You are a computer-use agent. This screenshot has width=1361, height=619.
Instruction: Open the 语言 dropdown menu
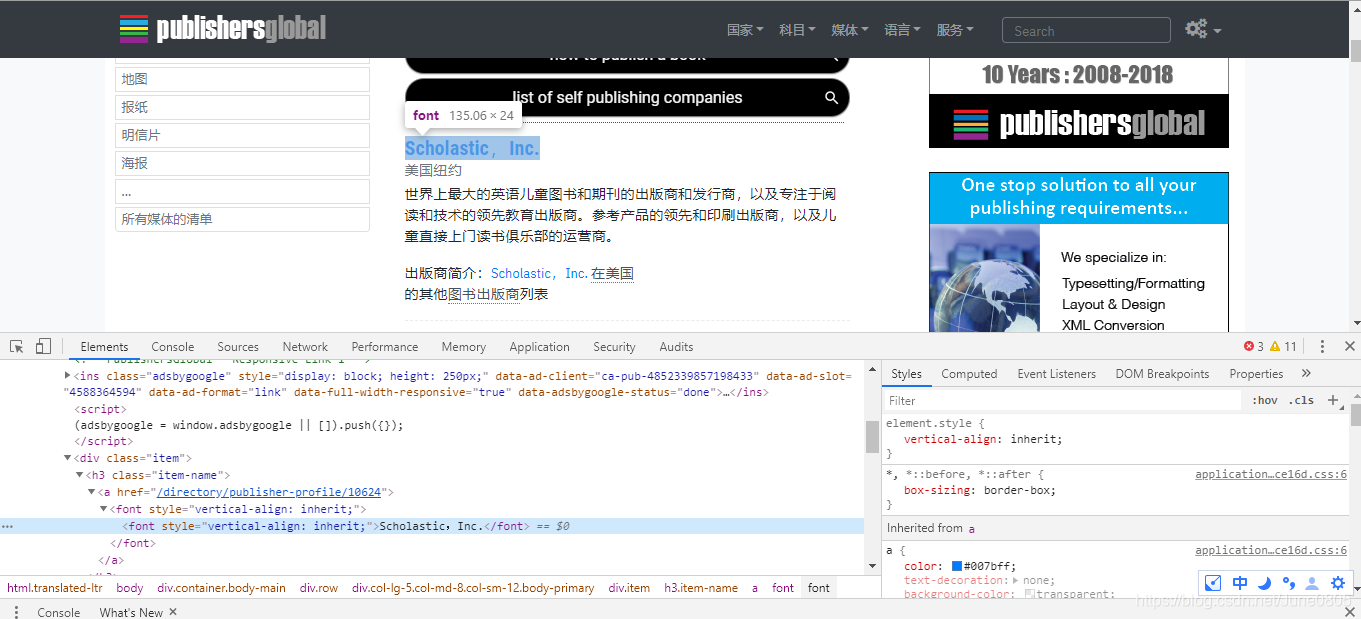(902, 30)
